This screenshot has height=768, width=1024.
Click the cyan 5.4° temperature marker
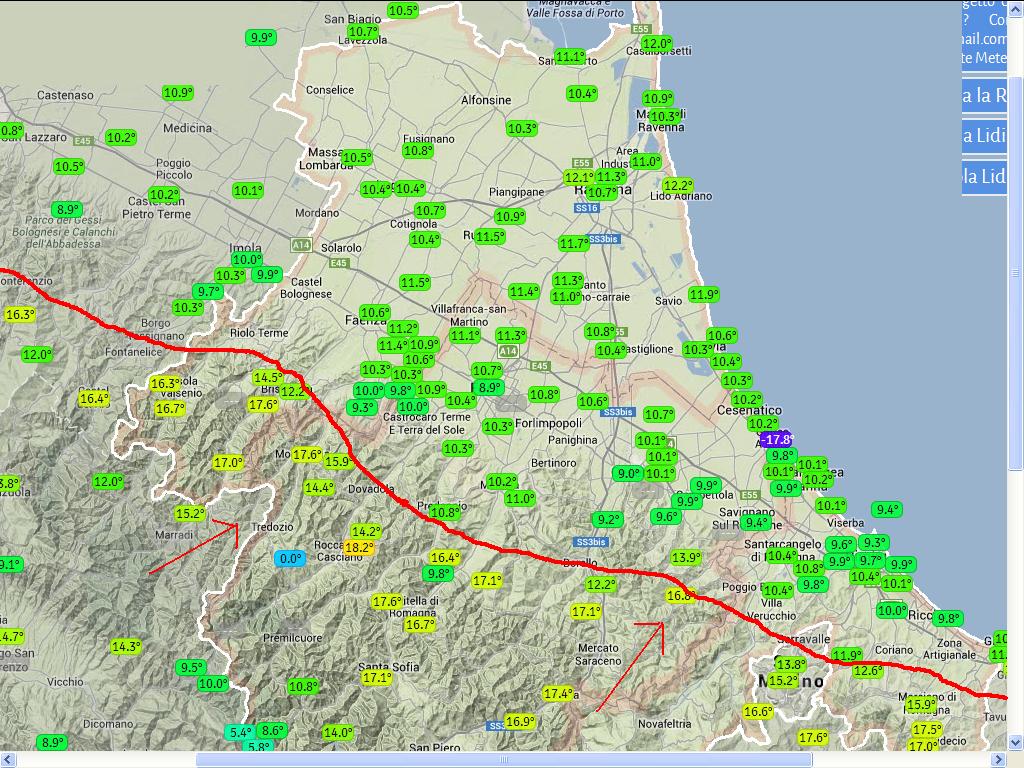coord(241,732)
